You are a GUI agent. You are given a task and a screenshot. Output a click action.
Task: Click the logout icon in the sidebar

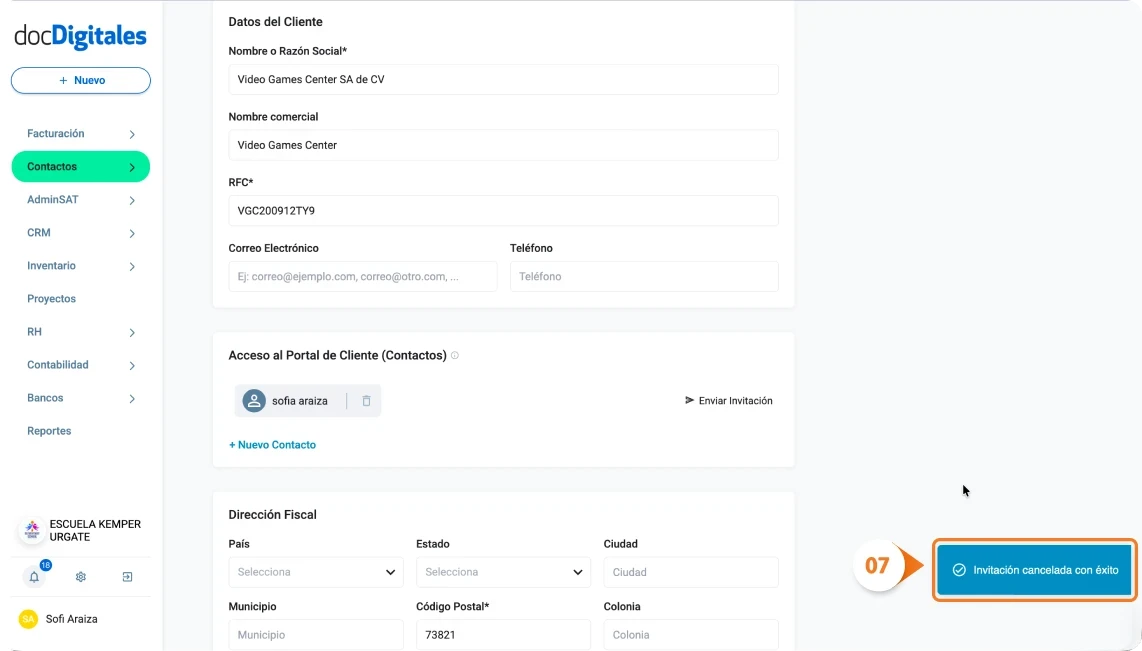[127, 577]
